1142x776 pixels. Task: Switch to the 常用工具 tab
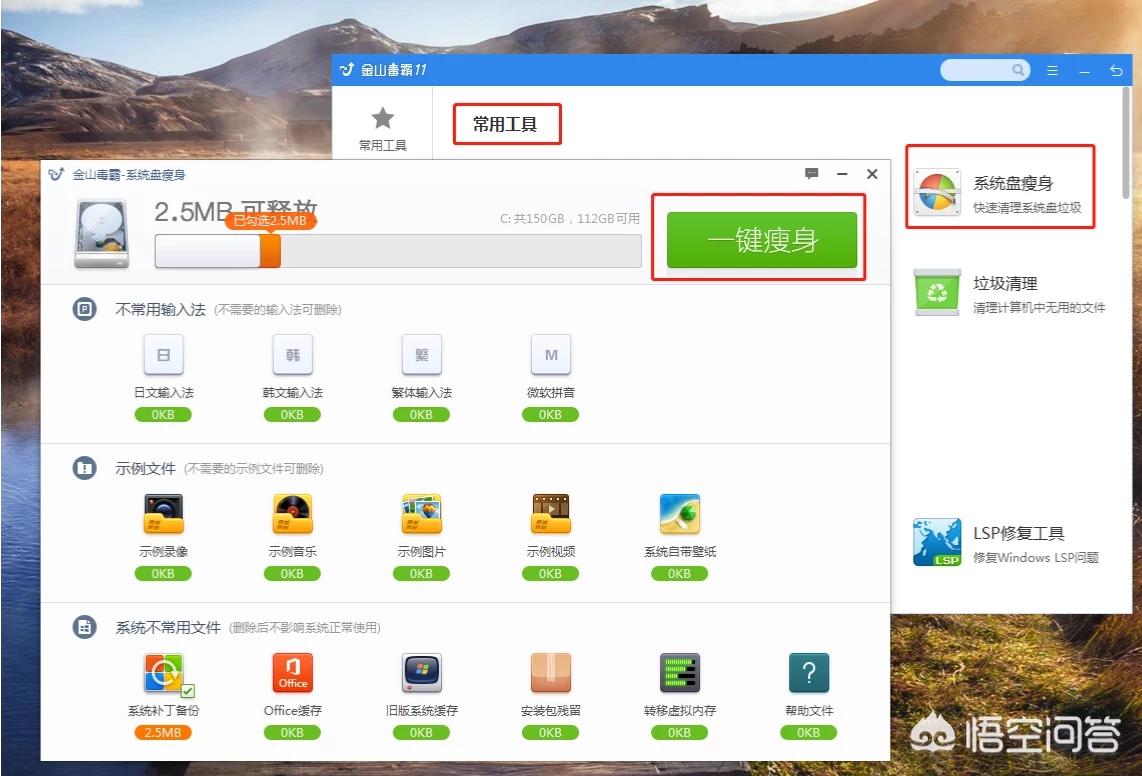click(x=383, y=124)
